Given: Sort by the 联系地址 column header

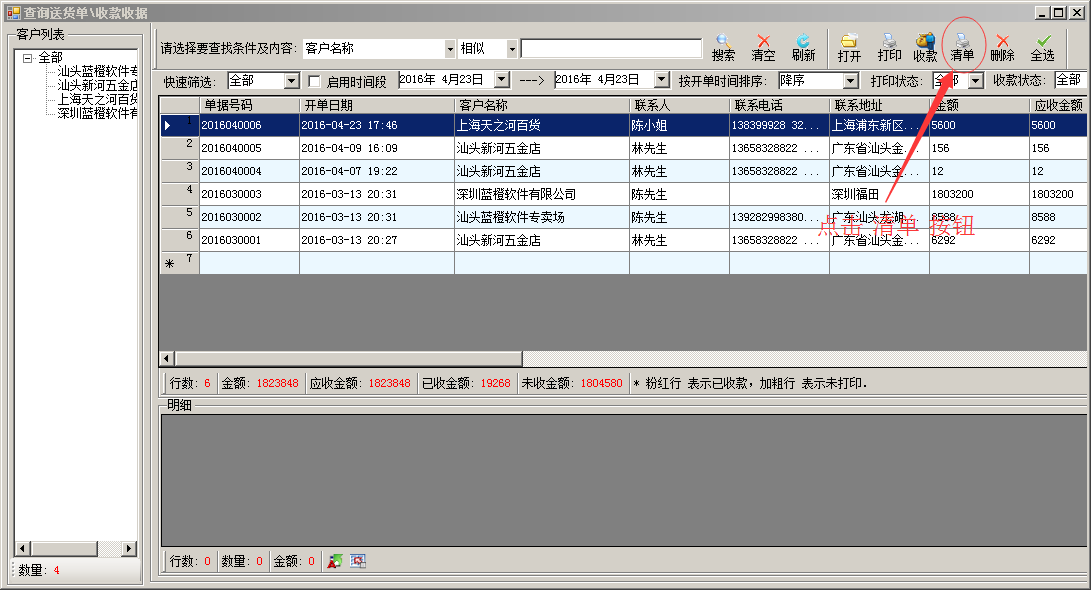Looking at the screenshot, I should (879, 105).
